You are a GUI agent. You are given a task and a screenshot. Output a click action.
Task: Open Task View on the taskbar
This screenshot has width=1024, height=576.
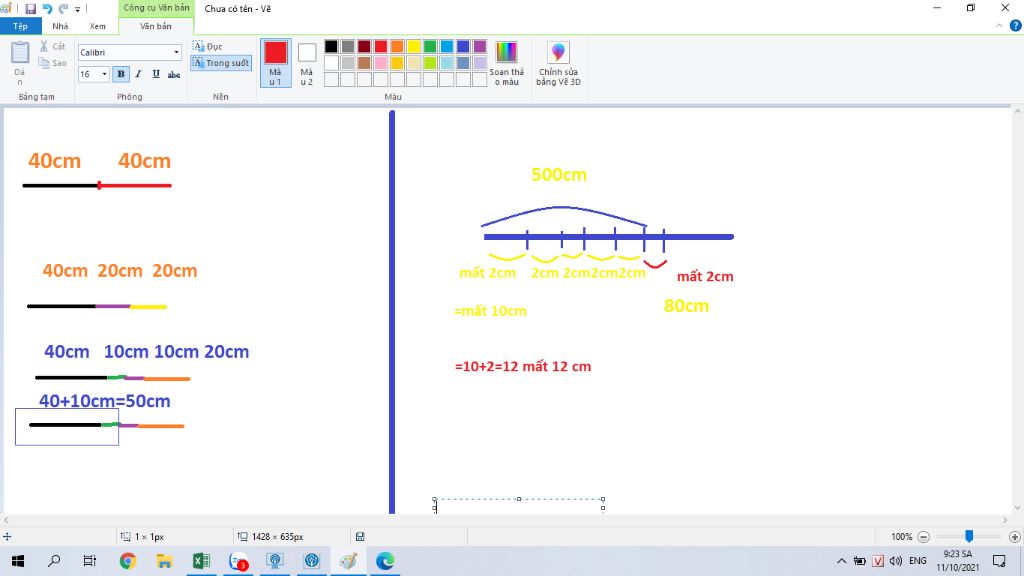(x=89, y=561)
